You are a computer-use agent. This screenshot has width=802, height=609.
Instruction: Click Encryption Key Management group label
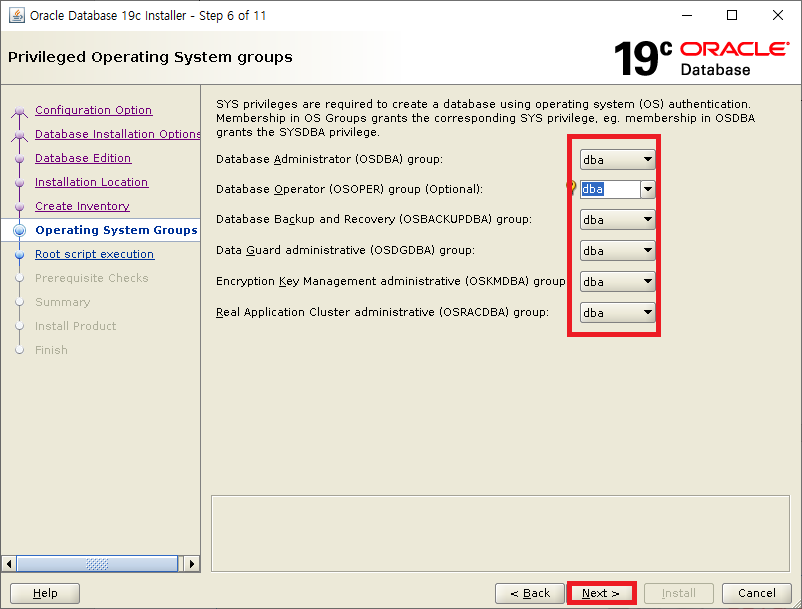[391, 281]
